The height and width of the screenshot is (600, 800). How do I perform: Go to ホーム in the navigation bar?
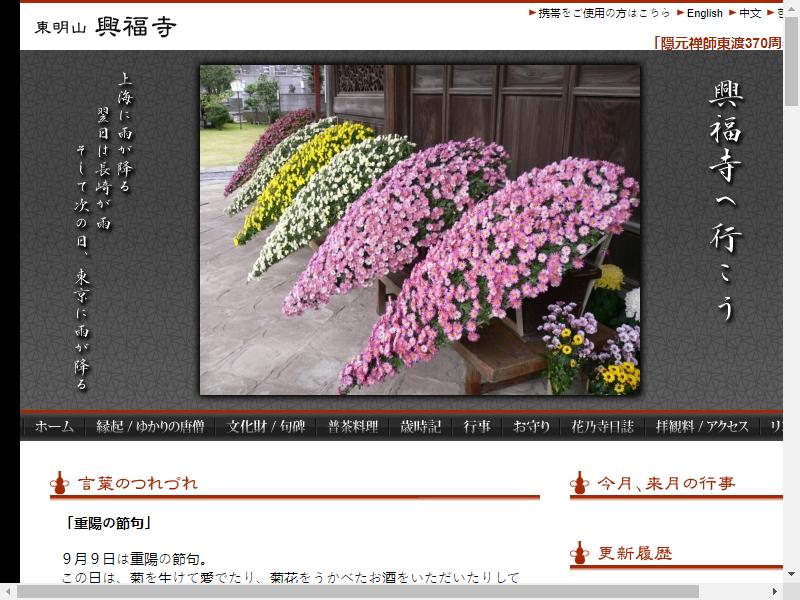[54, 426]
